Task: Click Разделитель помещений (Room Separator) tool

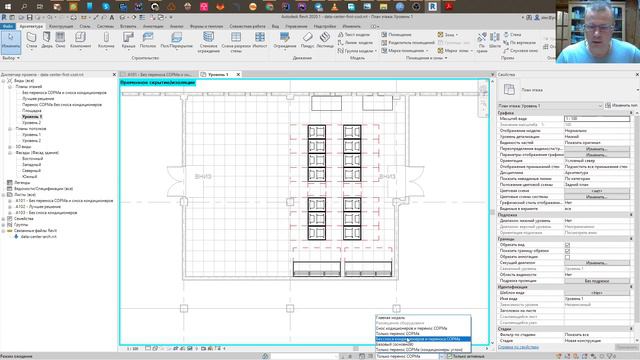Action: pyautogui.click(x=408, y=42)
